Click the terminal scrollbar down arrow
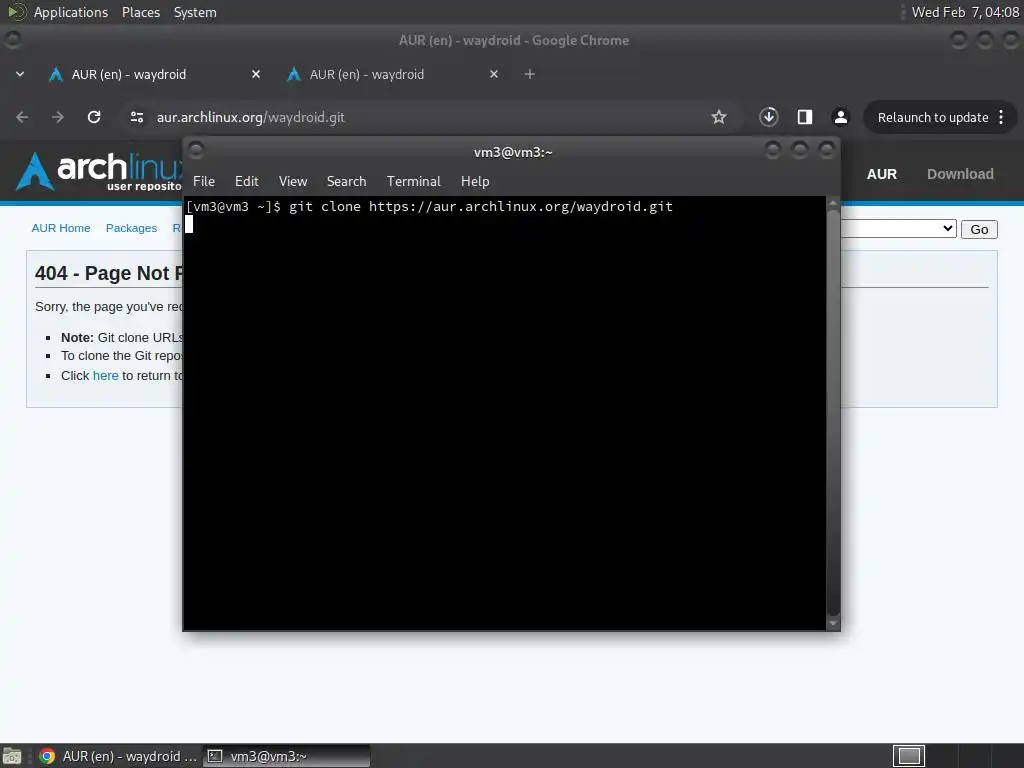 833,624
